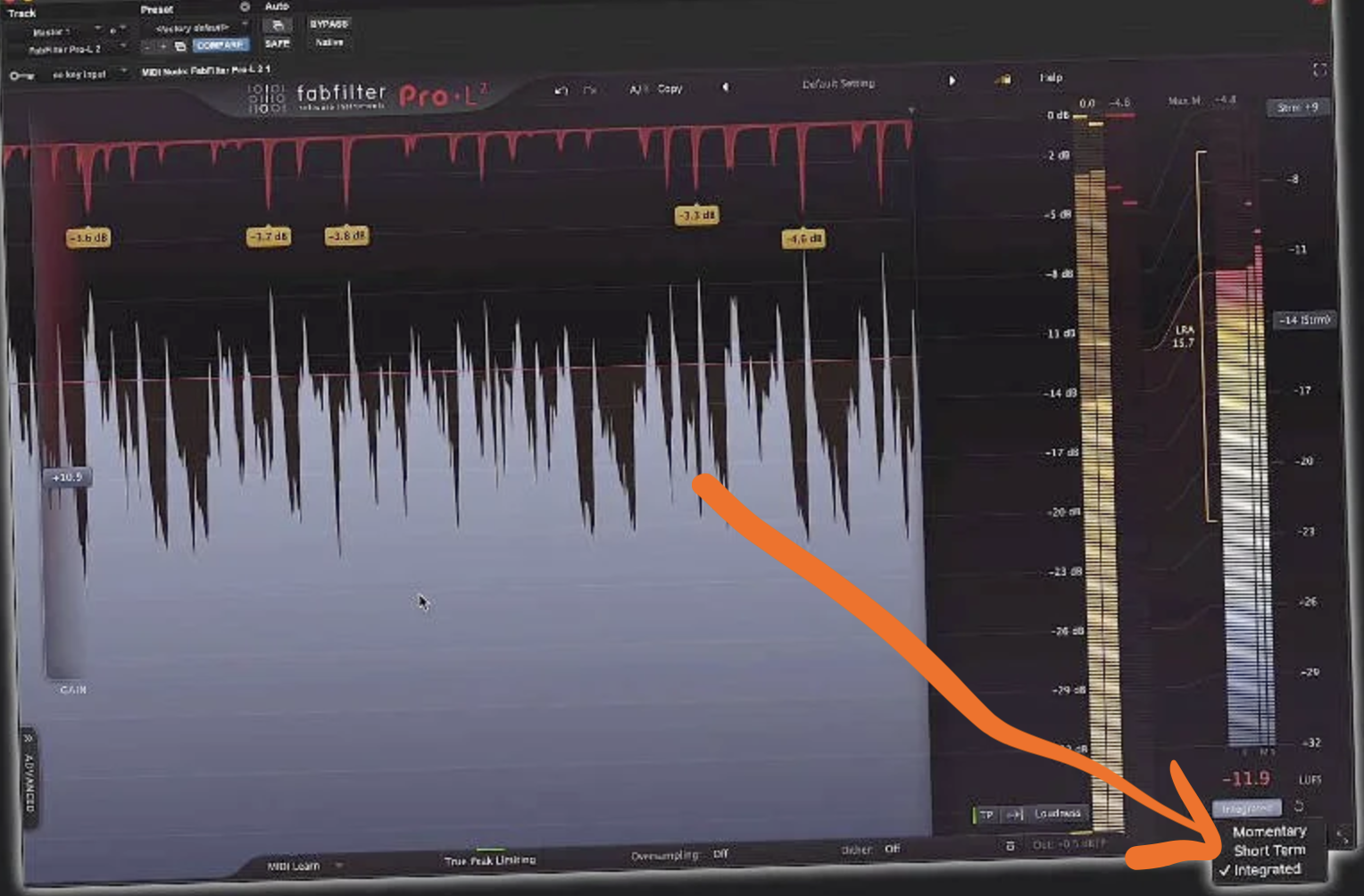Viewport: 1364px width, 896px height.
Task: Click the 0.0 peak level readout
Action: coord(1085,104)
